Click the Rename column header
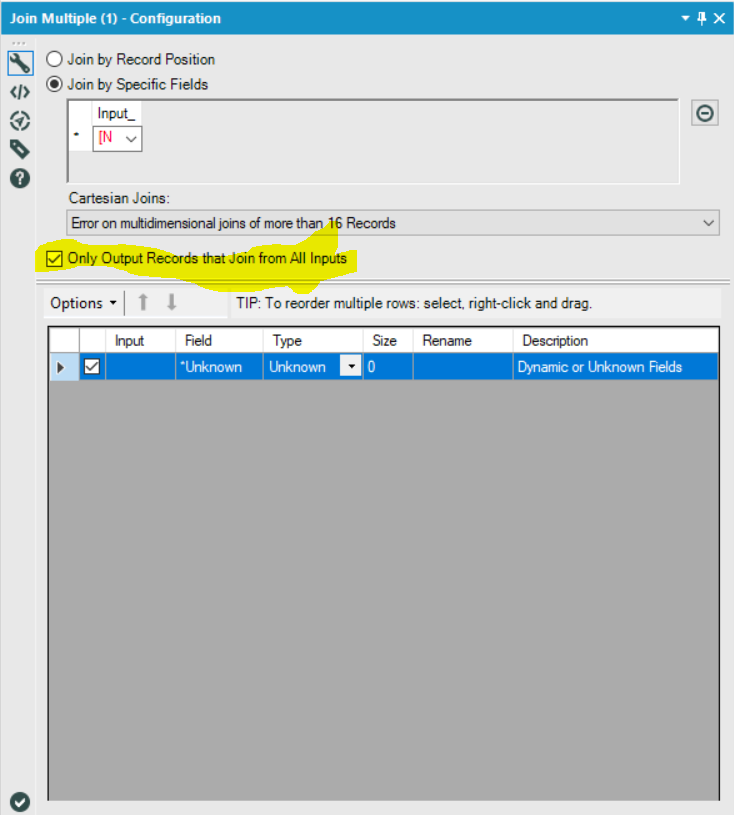Viewport: 734px width, 815px height. pos(463,340)
